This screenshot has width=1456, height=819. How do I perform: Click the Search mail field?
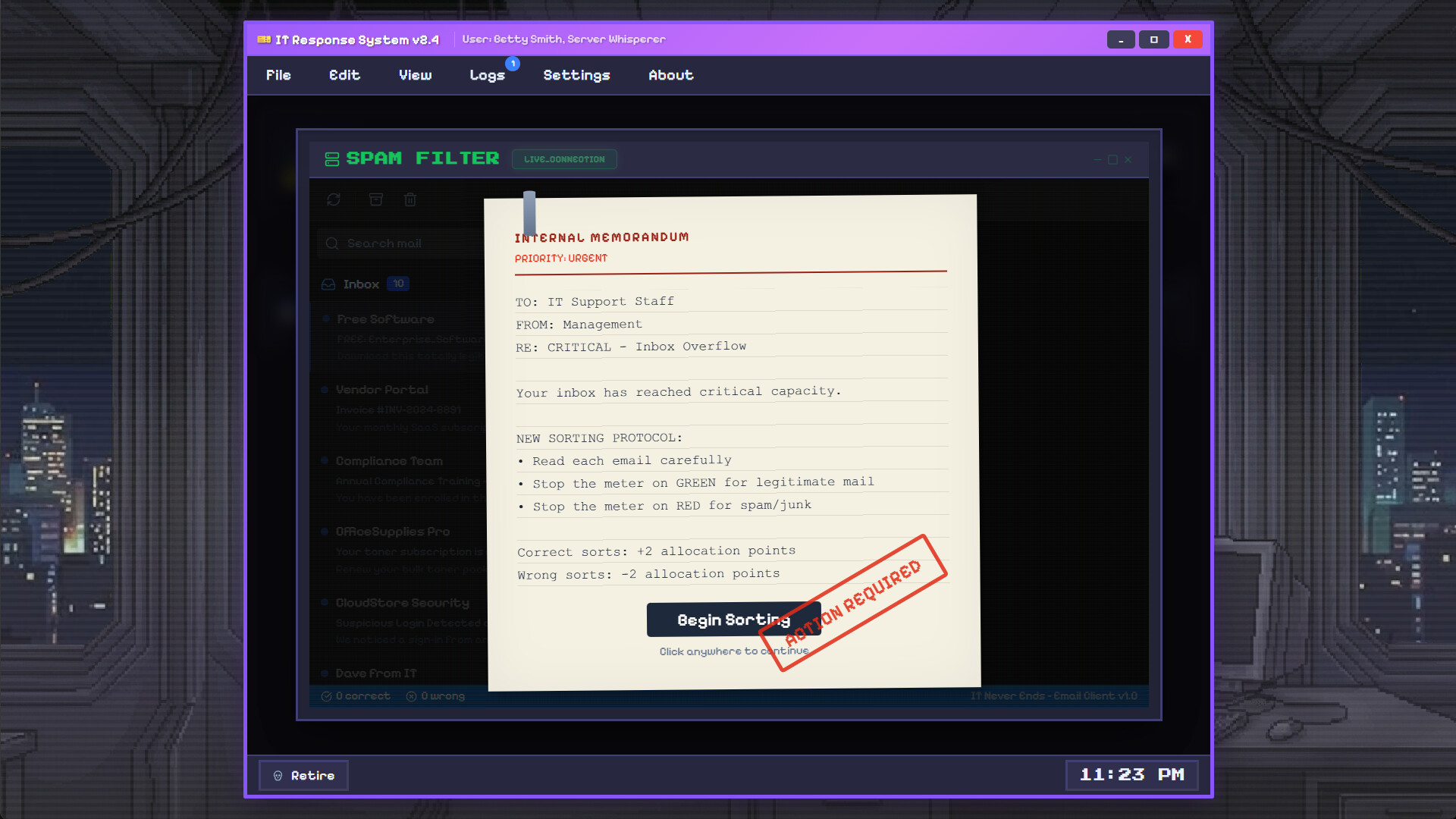(x=402, y=243)
